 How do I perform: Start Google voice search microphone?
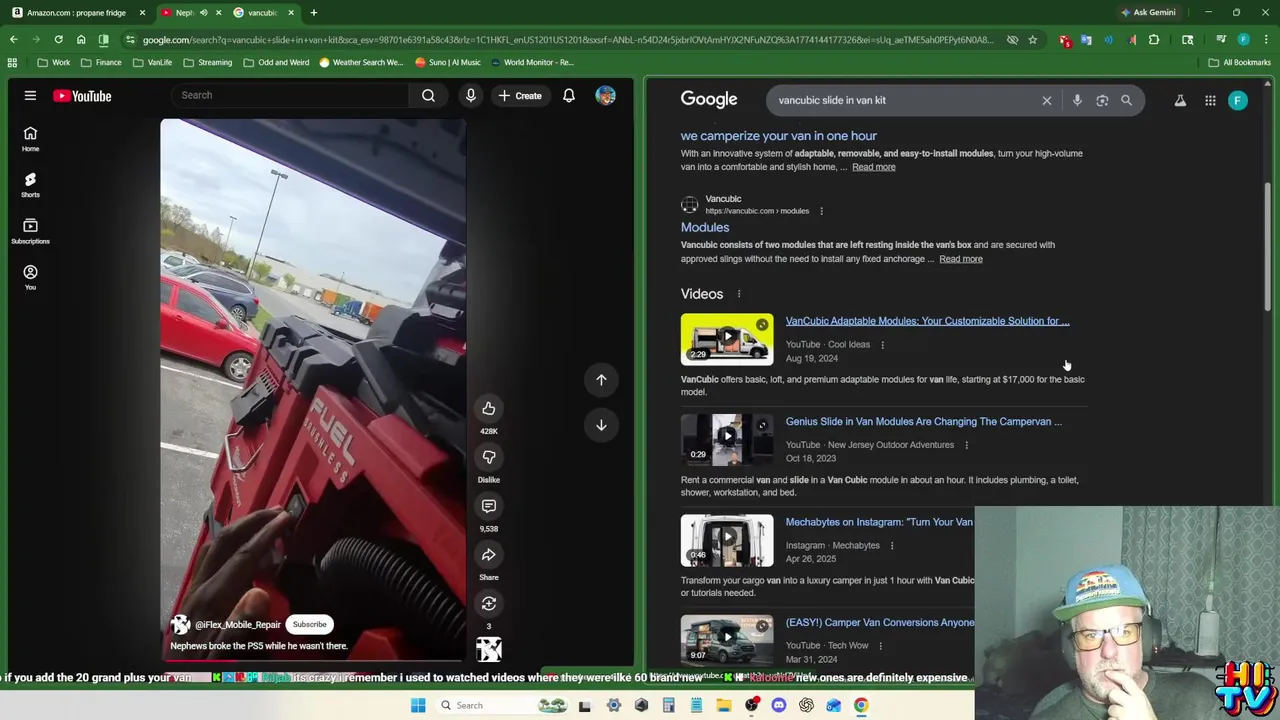click(1077, 100)
